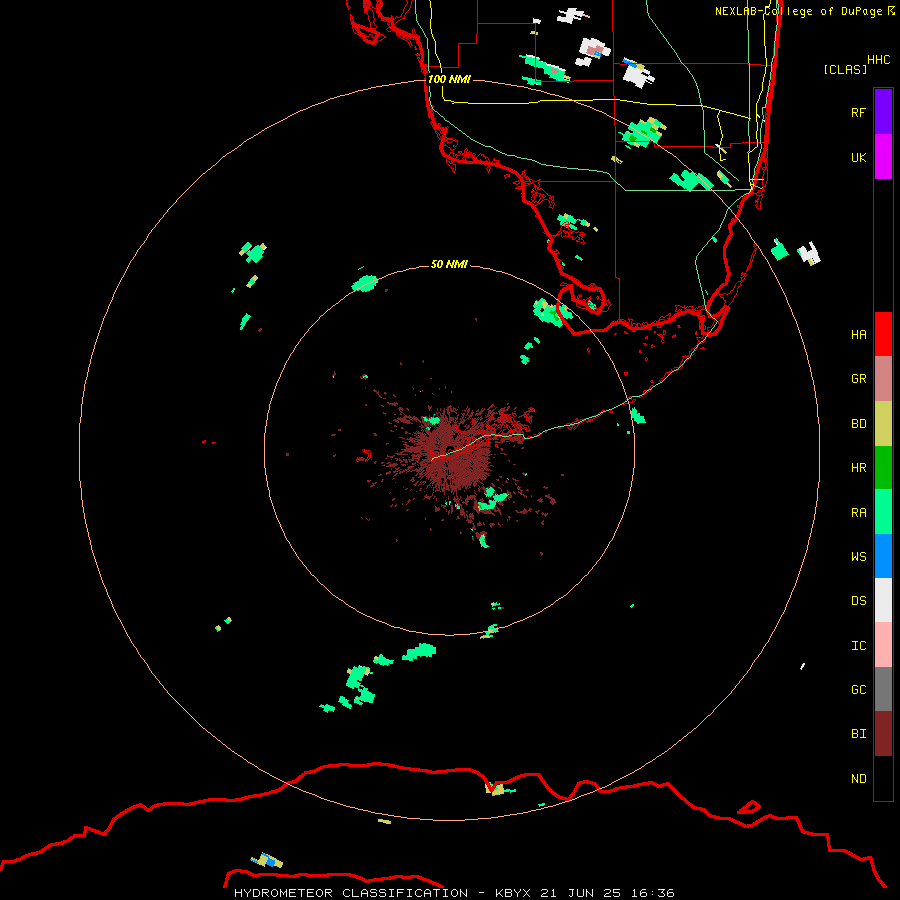Viewport: 900px width, 900px height.
Task: Click the HYDROMETEOR CLASSIFICATION KBYX timestamp caption
Action: (x=454, y=893)
